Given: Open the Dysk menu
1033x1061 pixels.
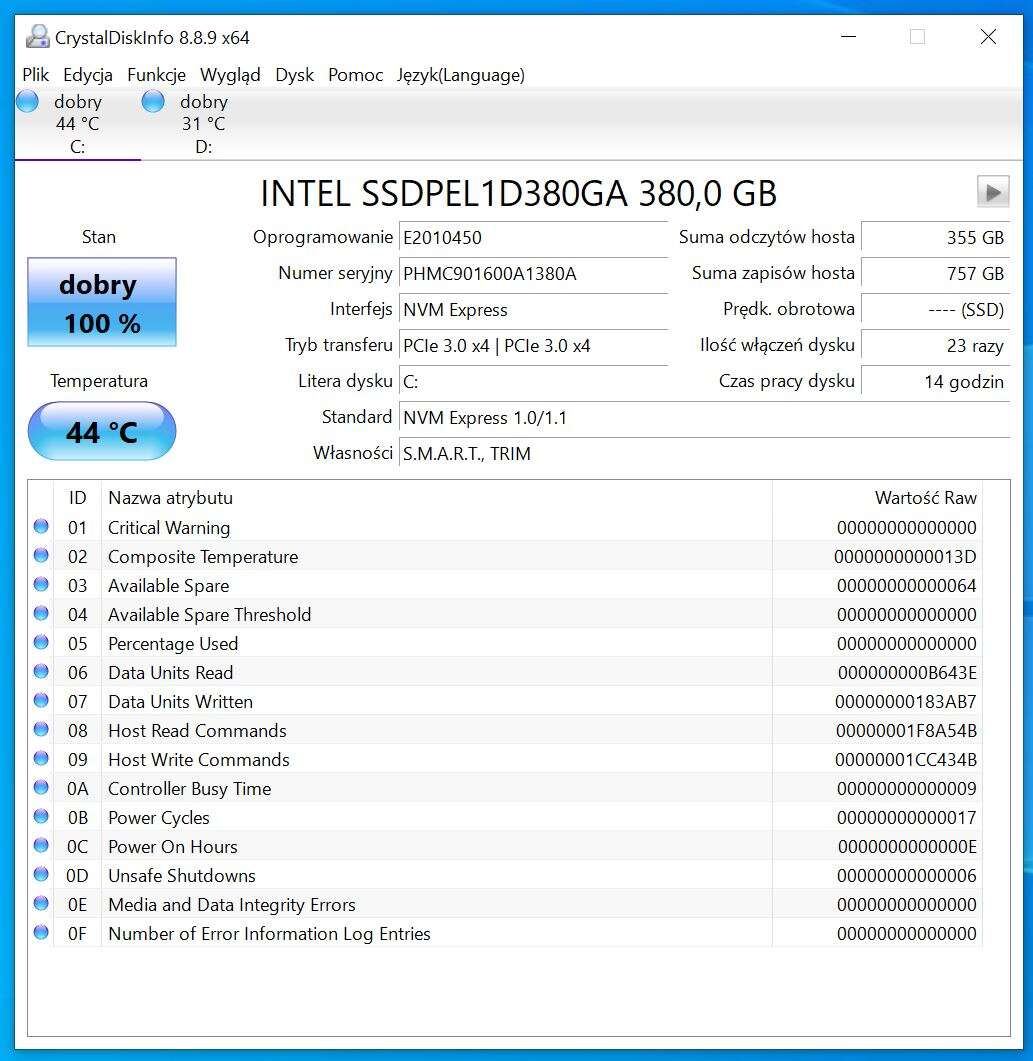Looking at the screenshot, I should [294, 75].
